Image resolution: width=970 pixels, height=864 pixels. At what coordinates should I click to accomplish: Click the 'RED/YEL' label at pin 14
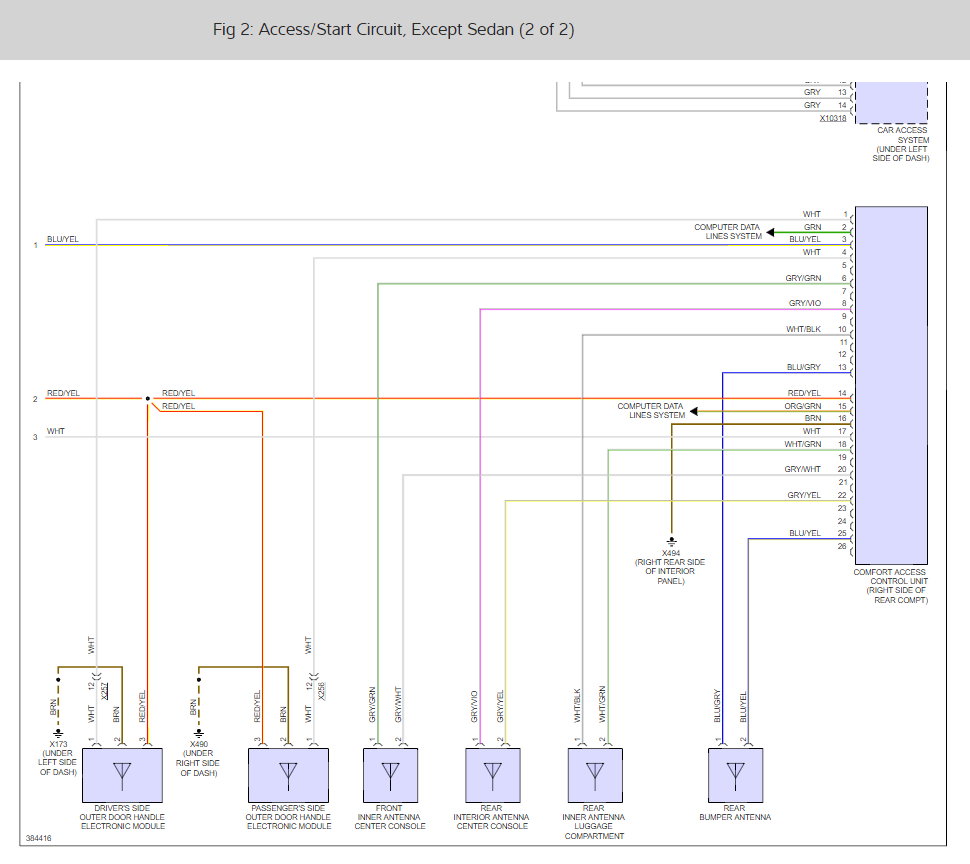pos(804,393)
